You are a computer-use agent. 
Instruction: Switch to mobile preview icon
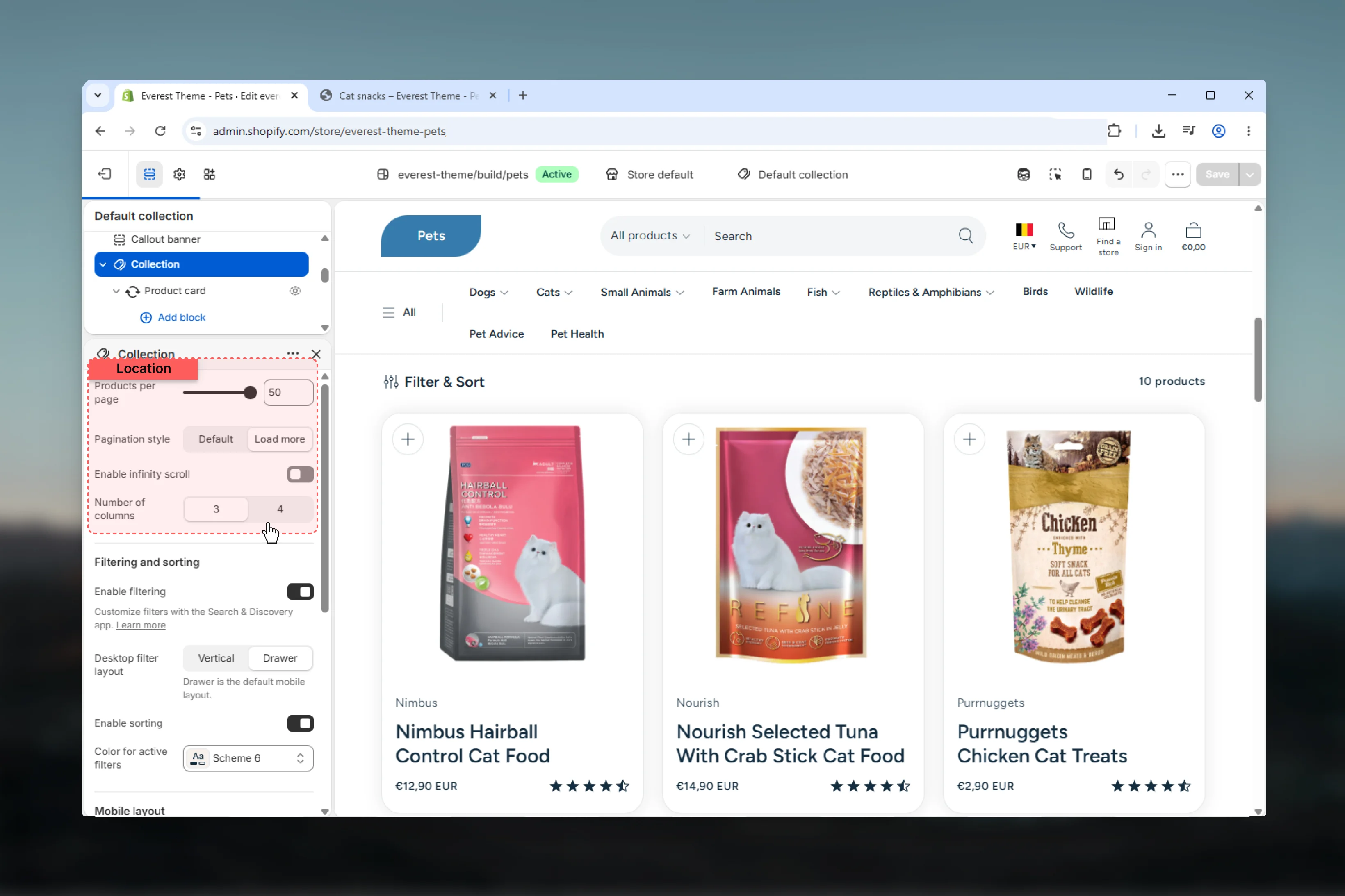pyautogui.click(x=1087, y=174)
